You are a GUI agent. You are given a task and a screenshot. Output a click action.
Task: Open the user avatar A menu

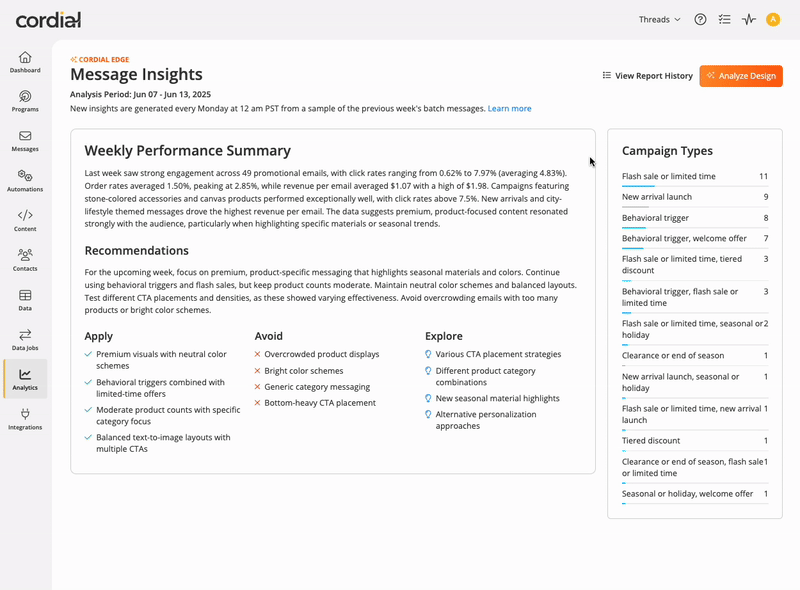773,19
